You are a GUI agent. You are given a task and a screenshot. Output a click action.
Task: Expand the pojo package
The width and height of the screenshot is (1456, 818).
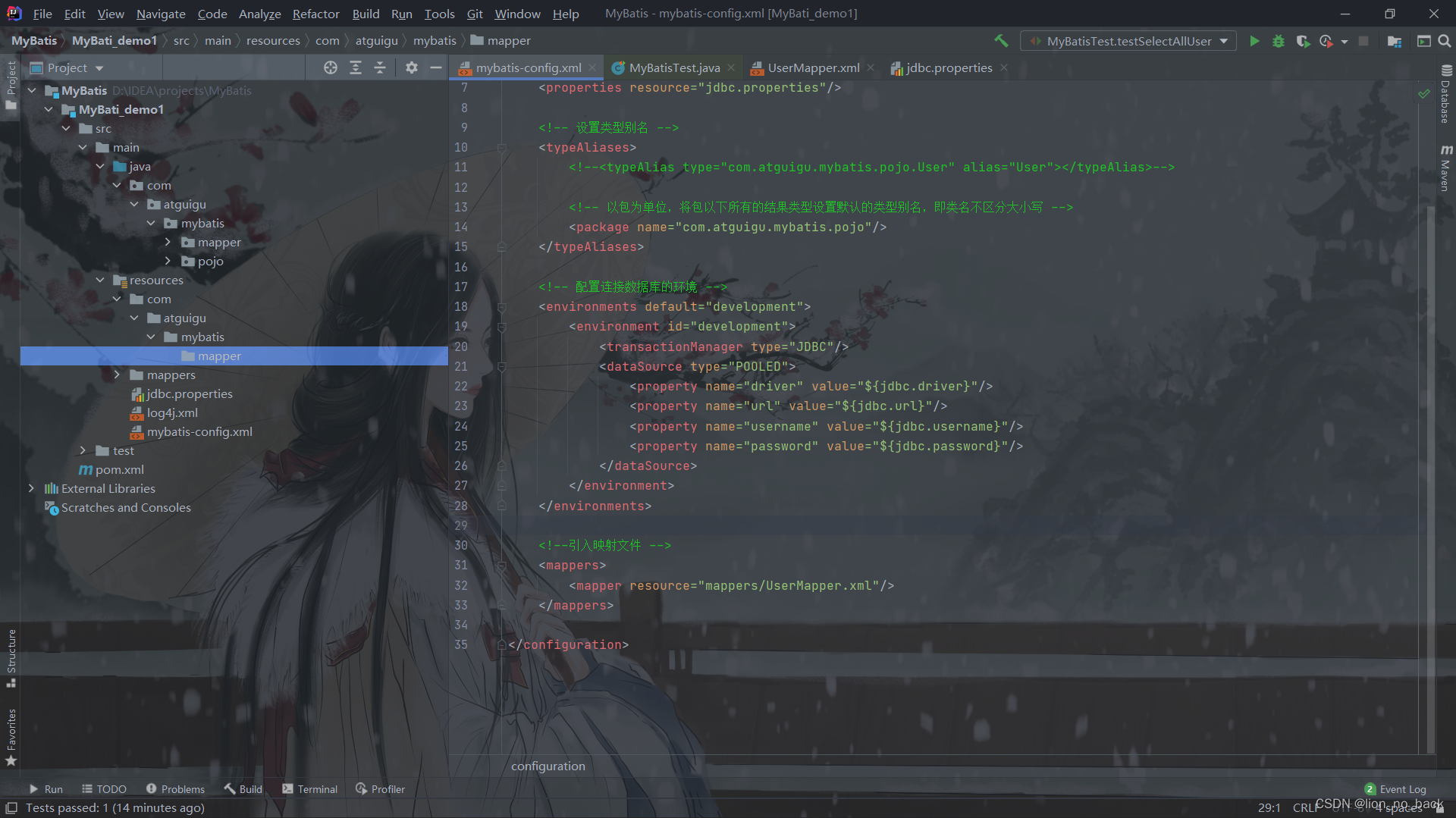[x=168, y=261]
